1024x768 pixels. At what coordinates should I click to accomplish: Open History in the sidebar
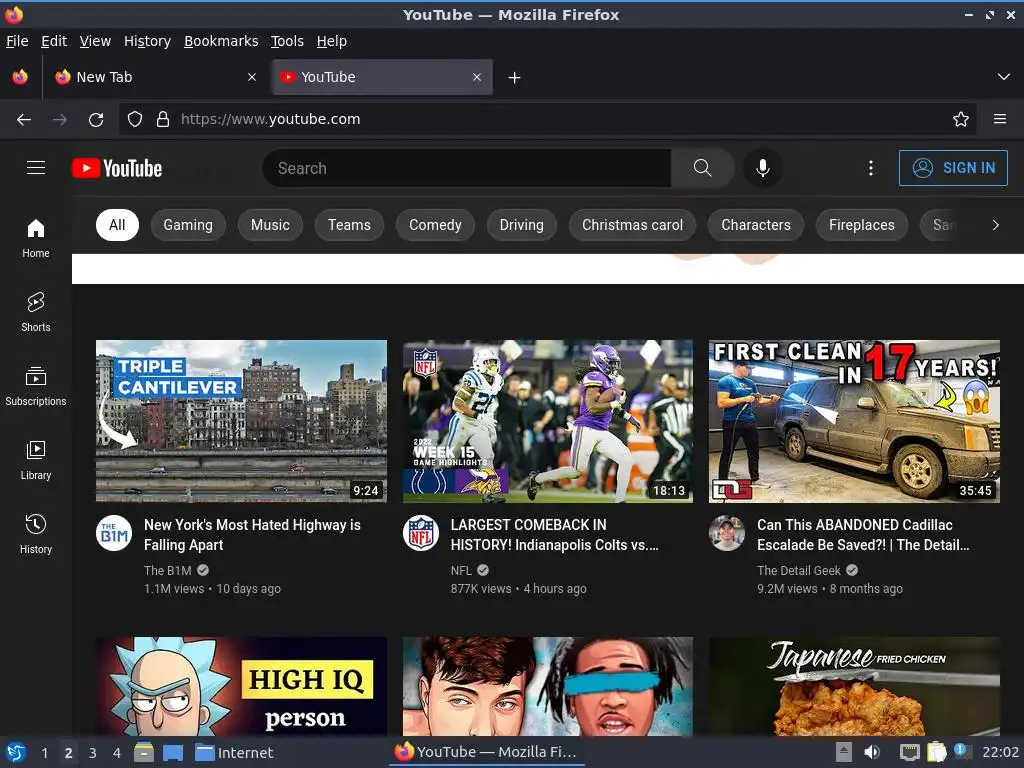point(36,534)
